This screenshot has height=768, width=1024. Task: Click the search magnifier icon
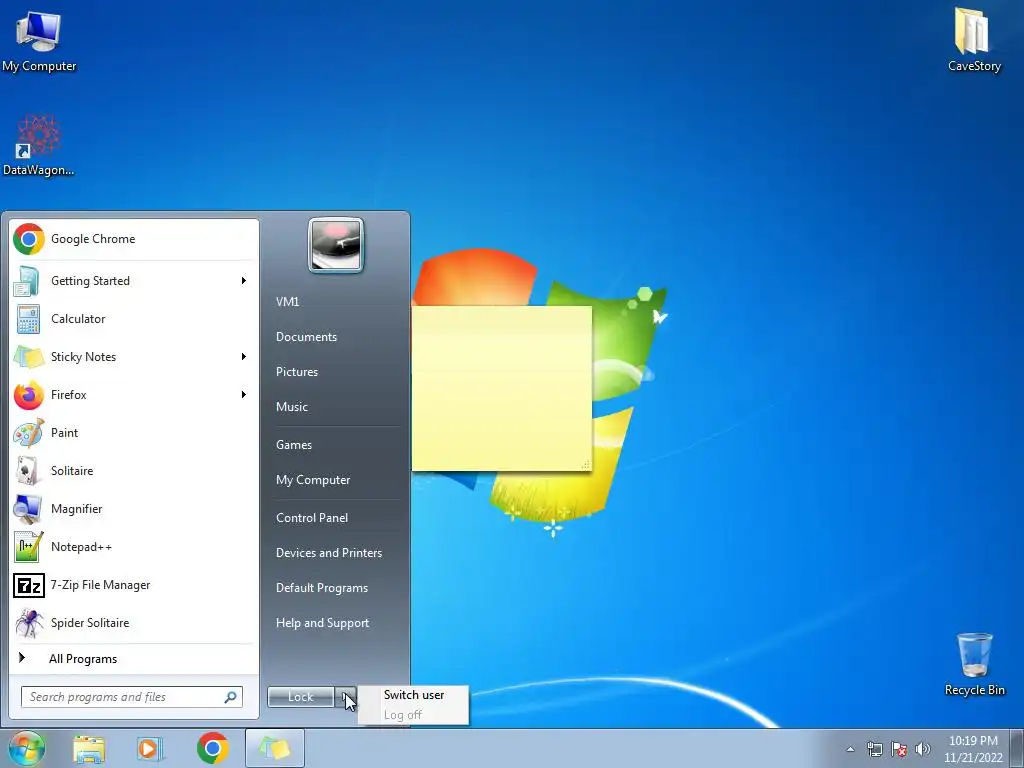[x=231, y=697]
